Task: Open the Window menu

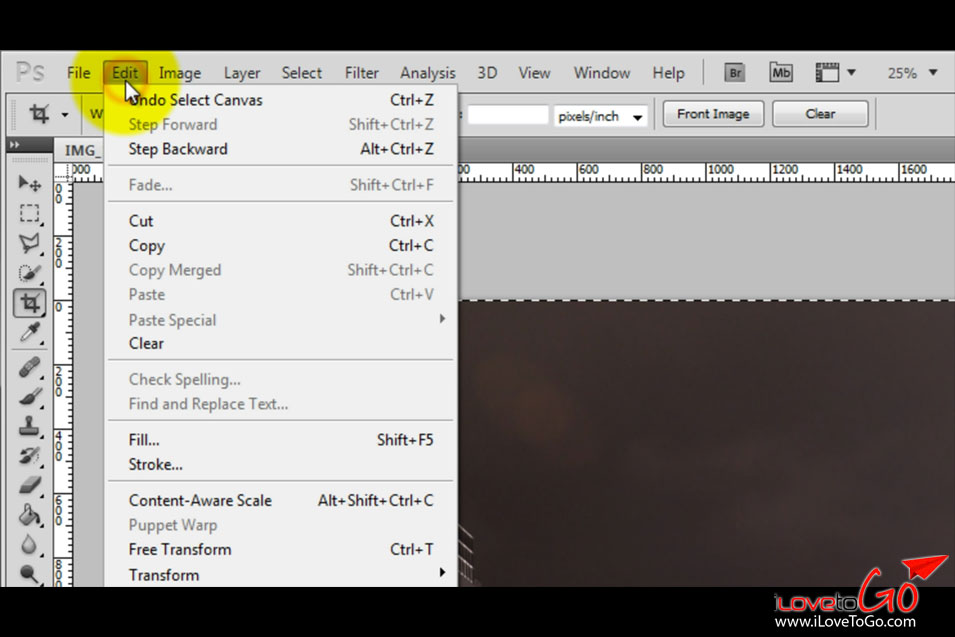Action: pyautogui.click(x=602, y=73)
